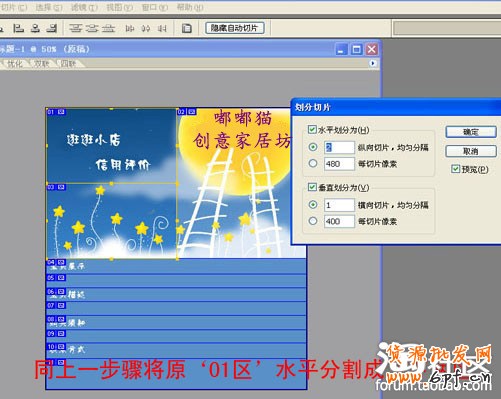Click the 横向切片 count input field

tap(339, 205)
